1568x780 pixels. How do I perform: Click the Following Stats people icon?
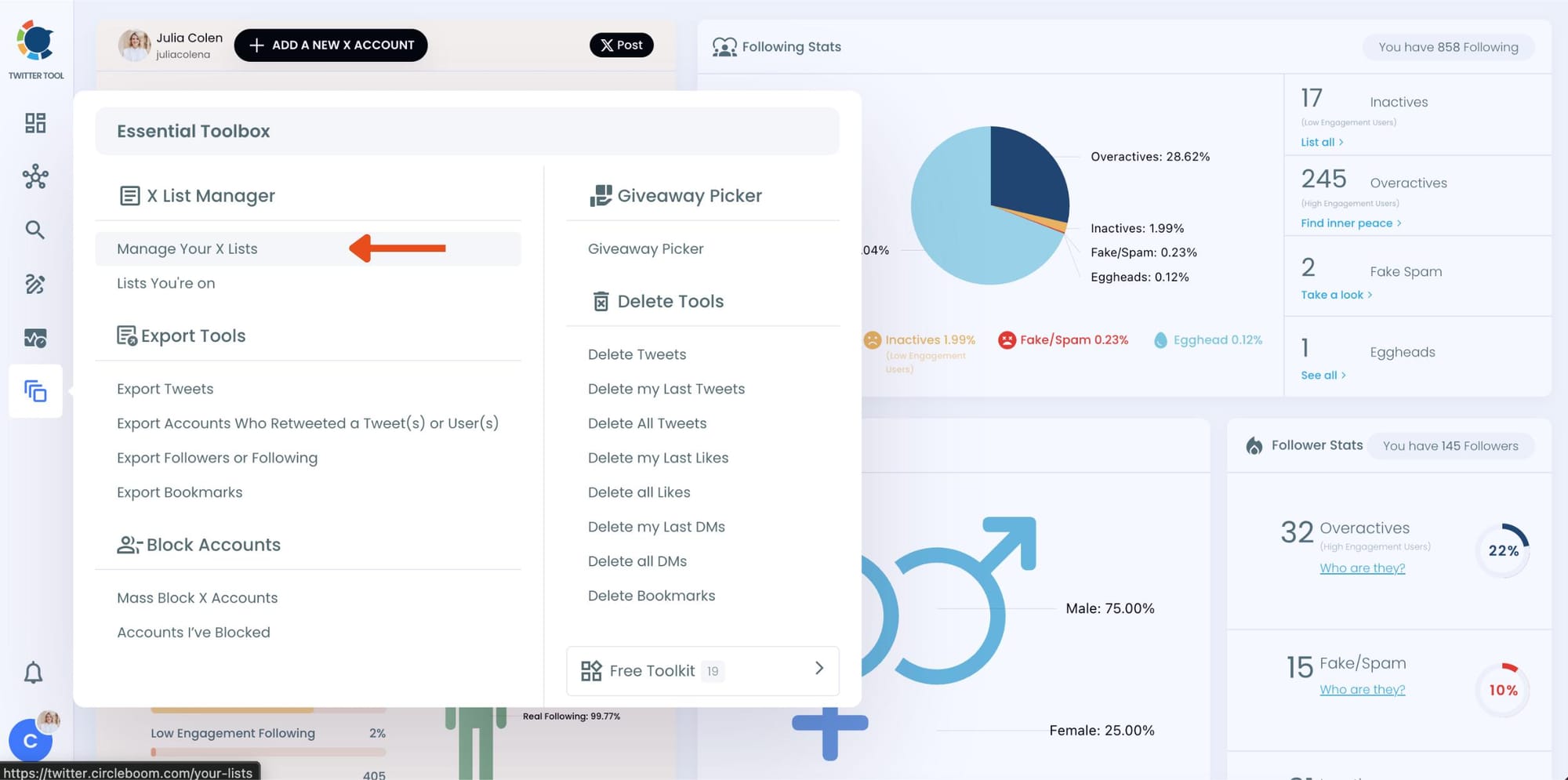pos(724,47)
